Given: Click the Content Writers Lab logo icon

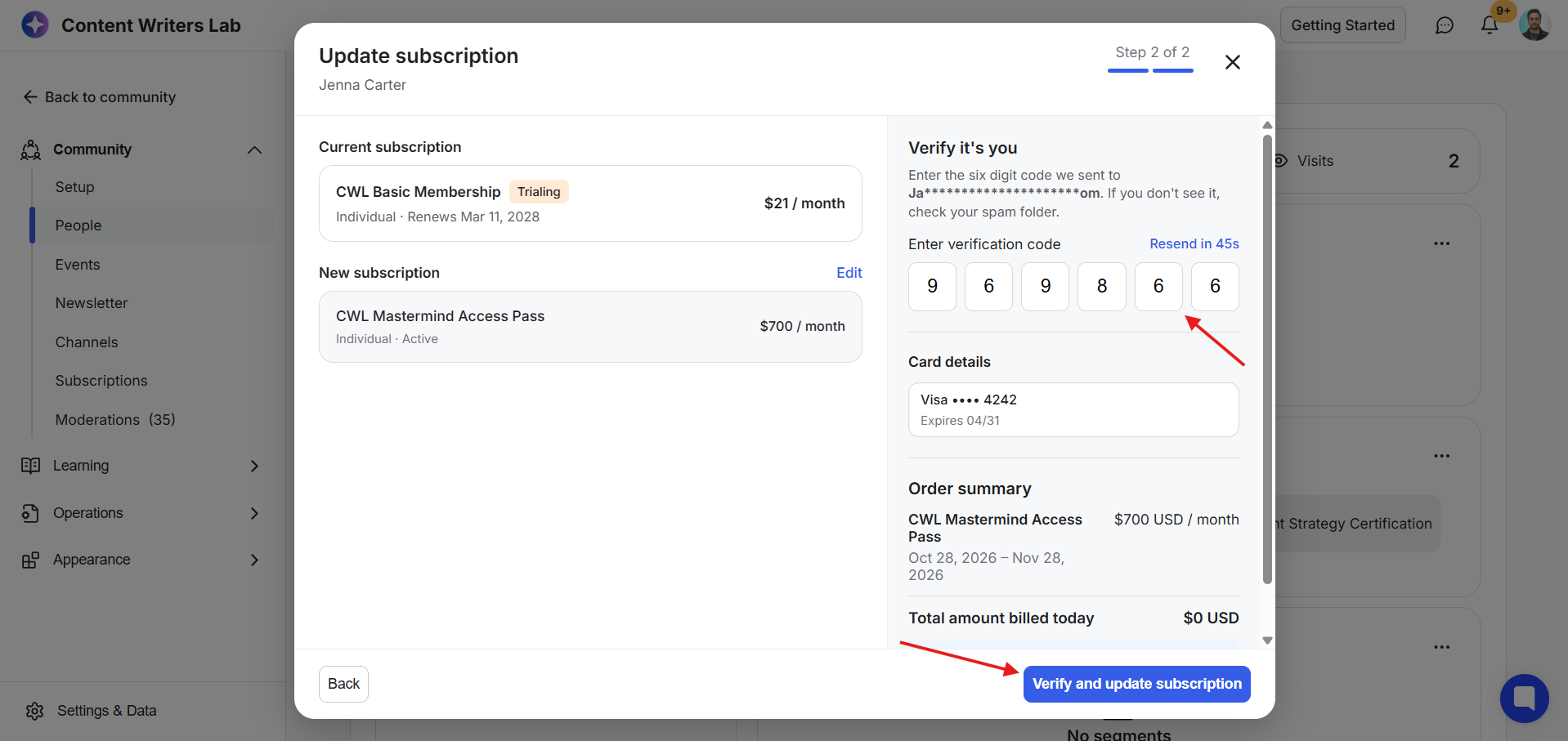Looking at the screenshot, I should (34, 25).
